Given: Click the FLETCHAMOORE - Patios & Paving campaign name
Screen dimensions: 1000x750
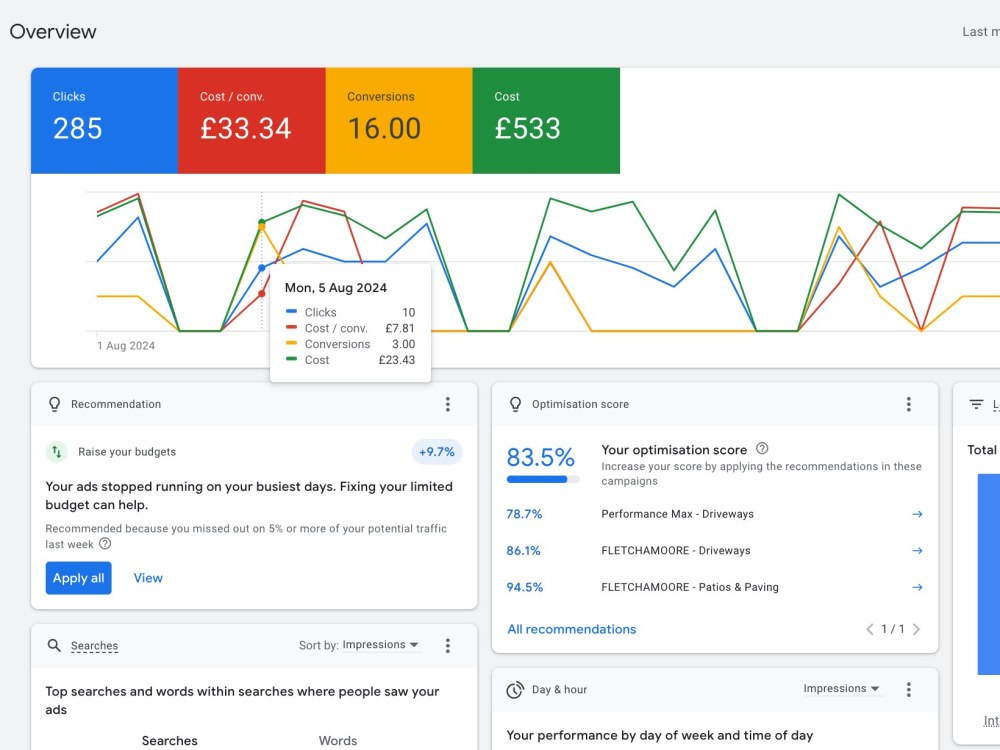Looking at the screenshot, I should pyautogui.click(x=690, y=587).
